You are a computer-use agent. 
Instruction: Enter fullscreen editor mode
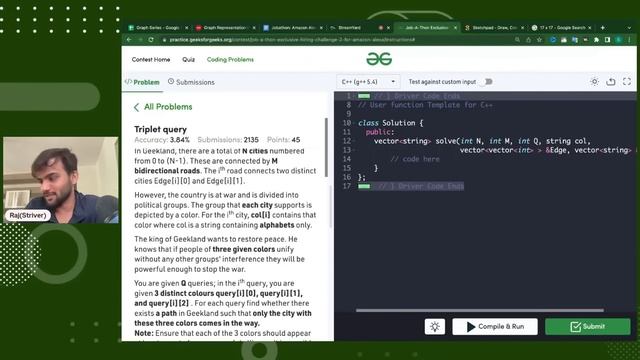coord(627,82)
